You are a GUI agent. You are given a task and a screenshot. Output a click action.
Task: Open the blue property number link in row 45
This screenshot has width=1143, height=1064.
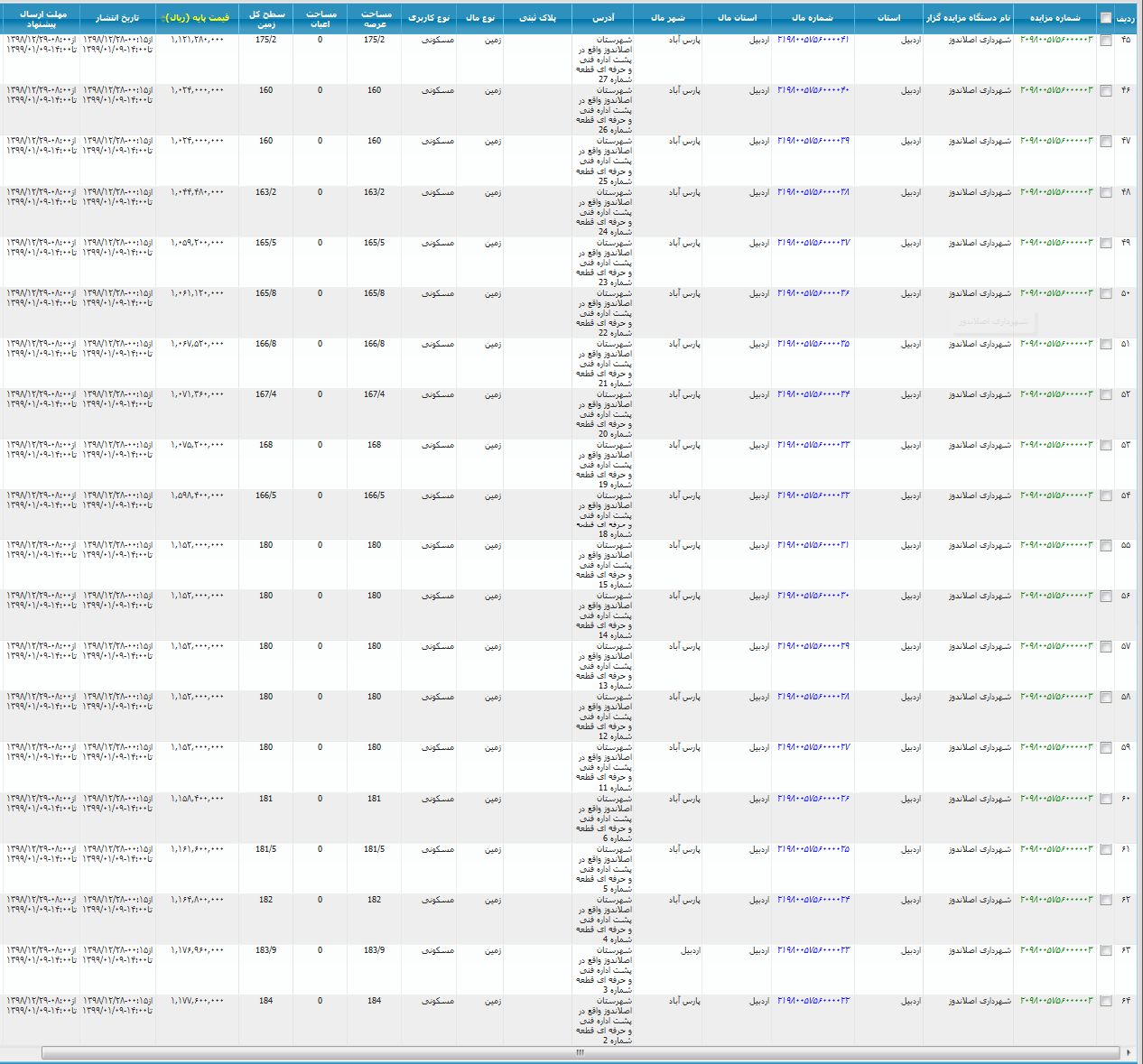pyautogui.click(x=813, y=40)
